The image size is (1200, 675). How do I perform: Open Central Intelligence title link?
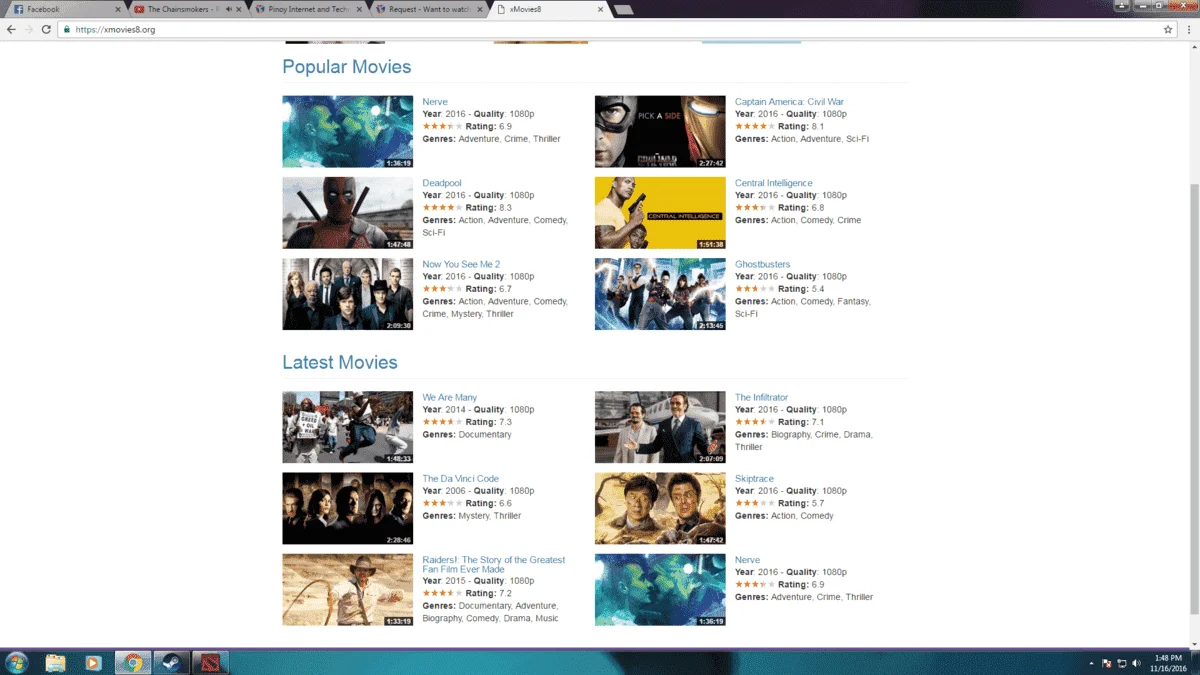point(774,183)
